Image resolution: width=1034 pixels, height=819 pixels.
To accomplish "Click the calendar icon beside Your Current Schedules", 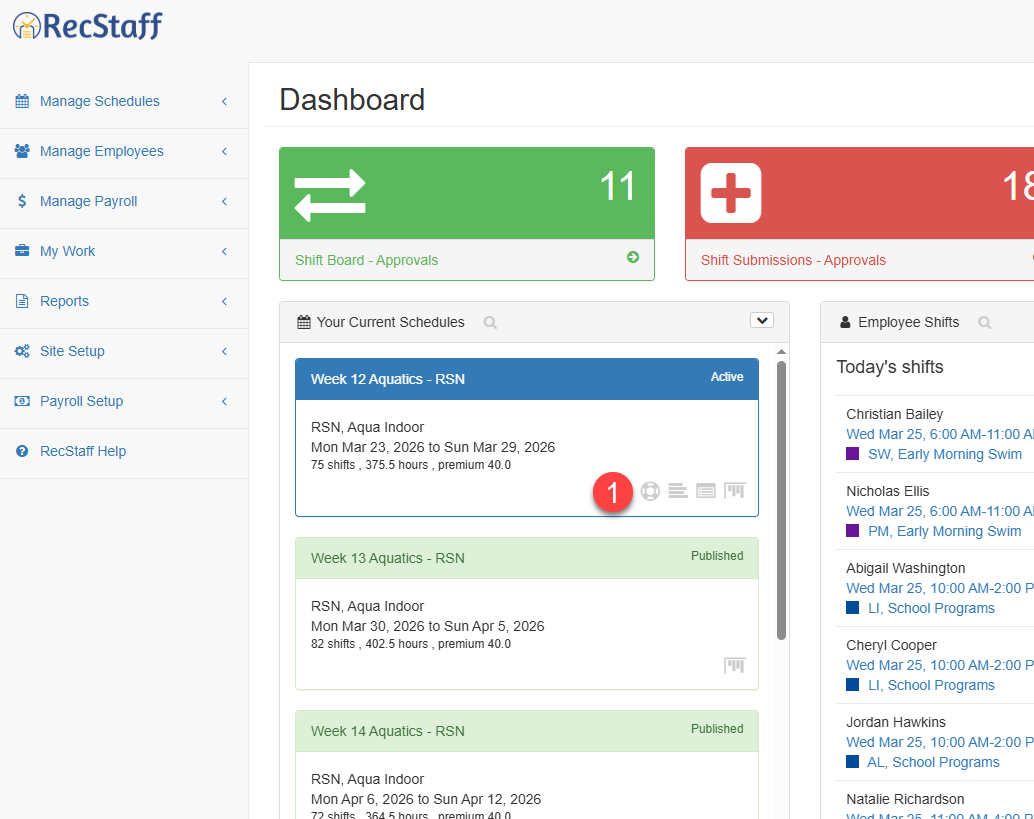I will click(x=304, y=322).
